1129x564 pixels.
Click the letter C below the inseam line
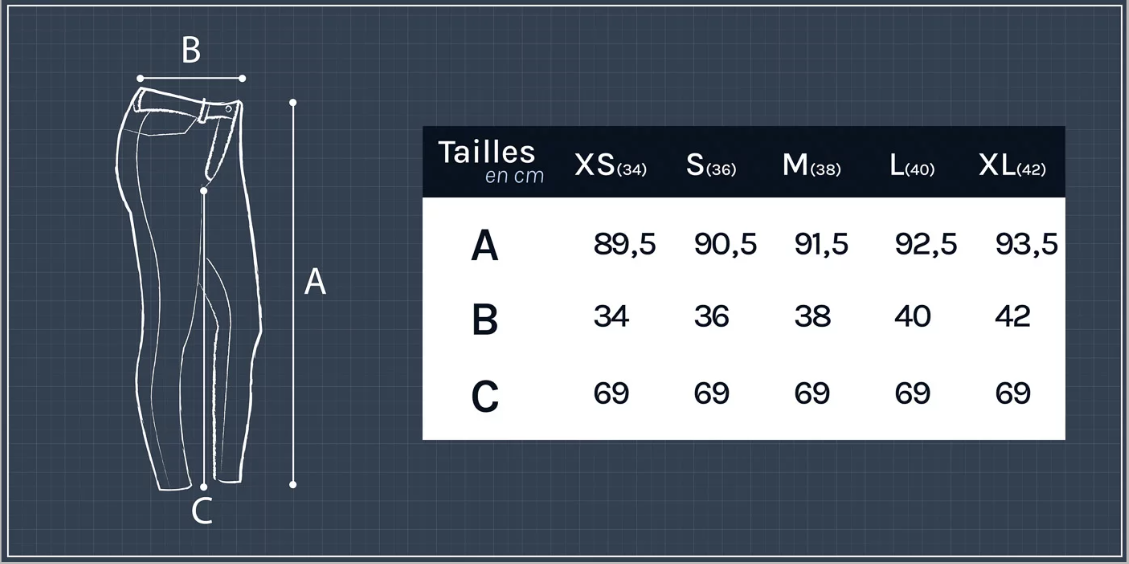point(202,511)
